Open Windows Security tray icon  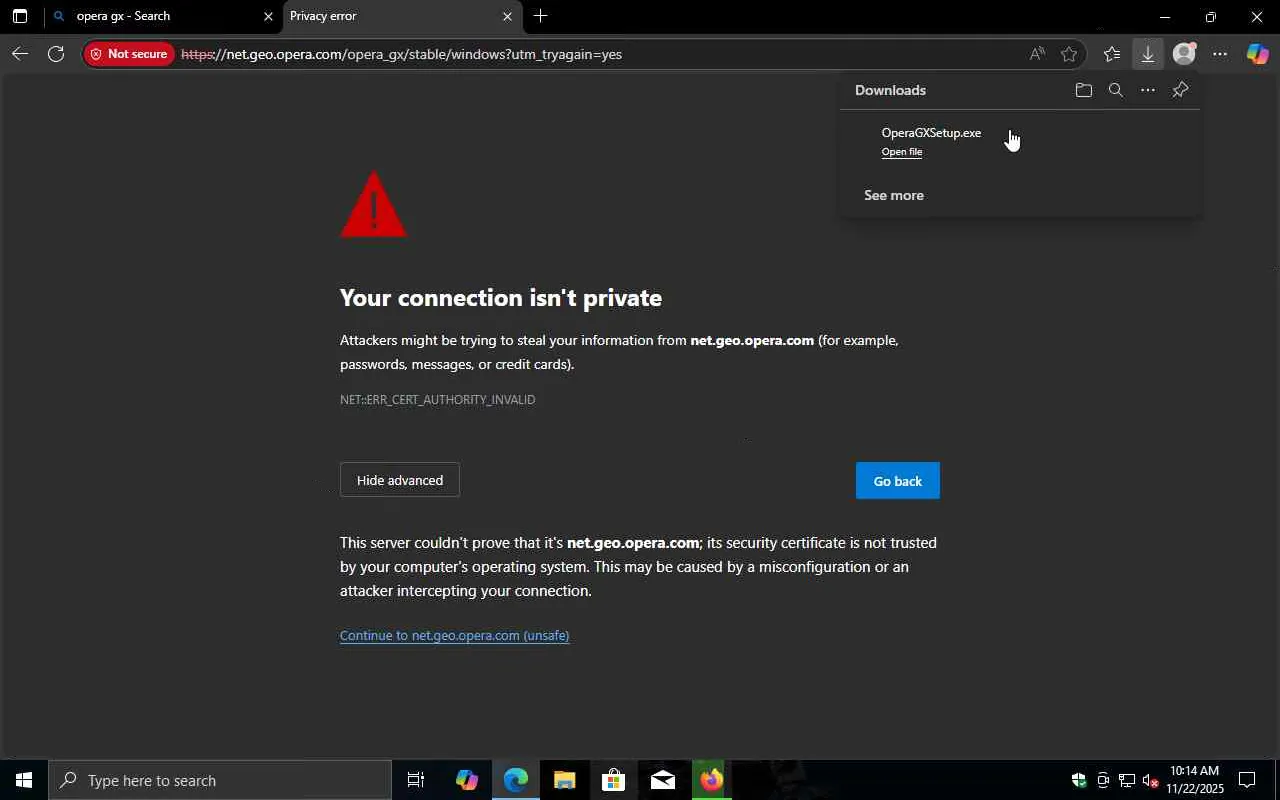pos(1078,780)
